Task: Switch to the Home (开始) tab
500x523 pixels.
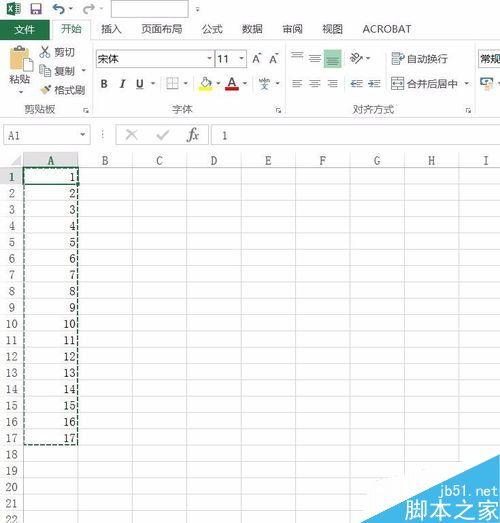Action: [x=71, y=29]
